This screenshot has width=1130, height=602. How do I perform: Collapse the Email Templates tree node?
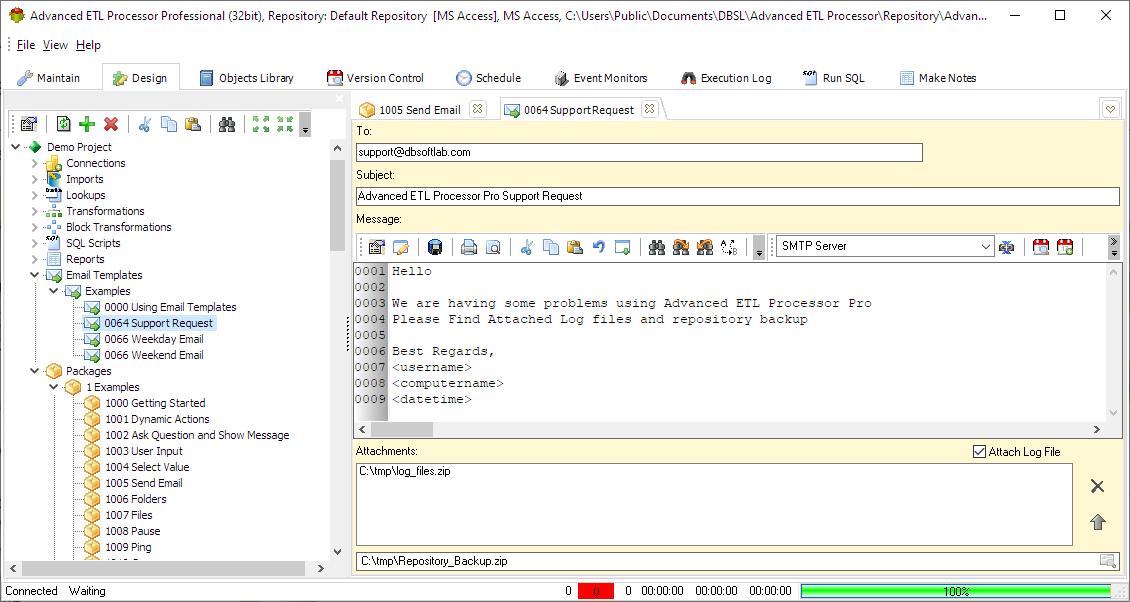(x=34, y=275)
